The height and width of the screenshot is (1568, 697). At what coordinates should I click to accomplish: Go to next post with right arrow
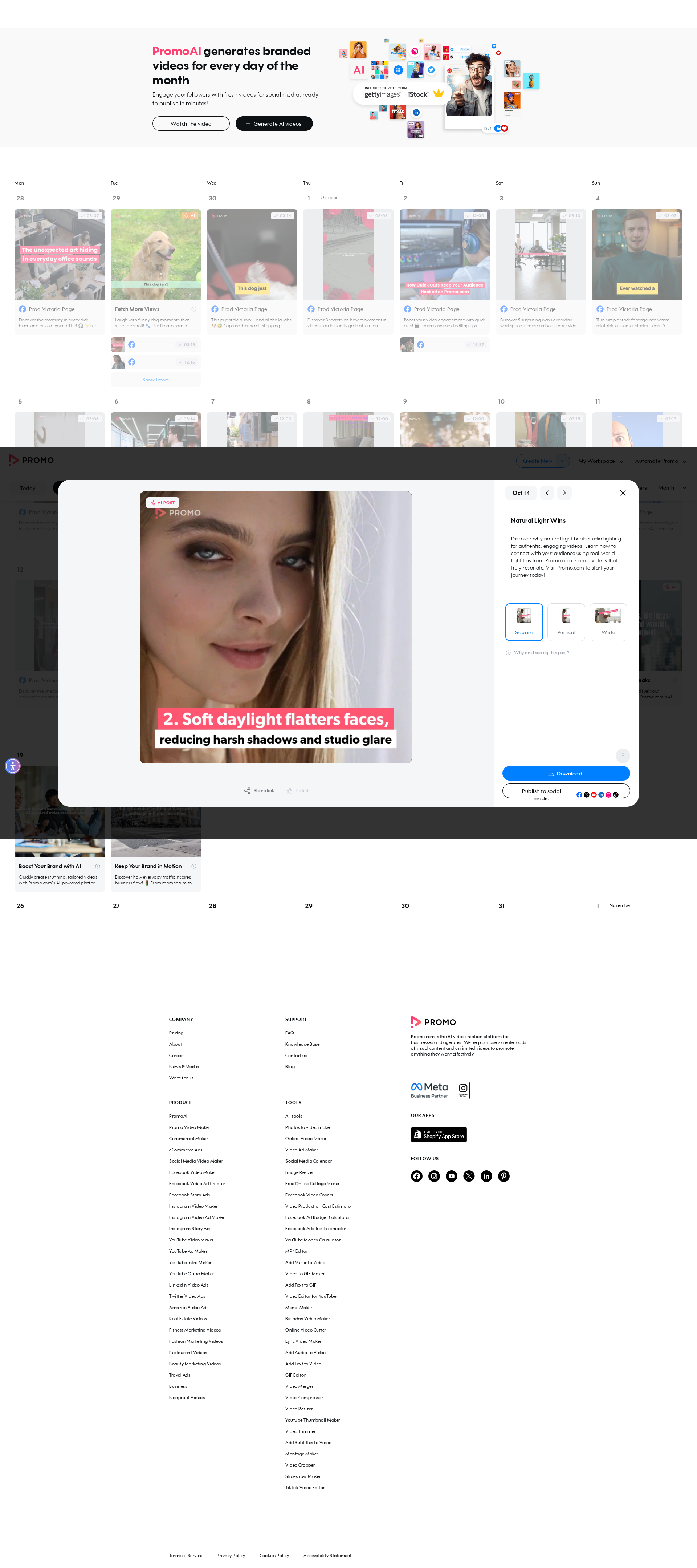[x=564, y=493]
